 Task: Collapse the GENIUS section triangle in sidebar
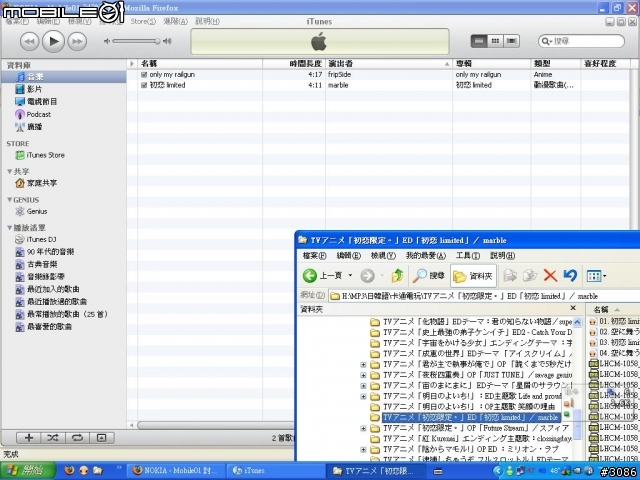tap(10, 199)
